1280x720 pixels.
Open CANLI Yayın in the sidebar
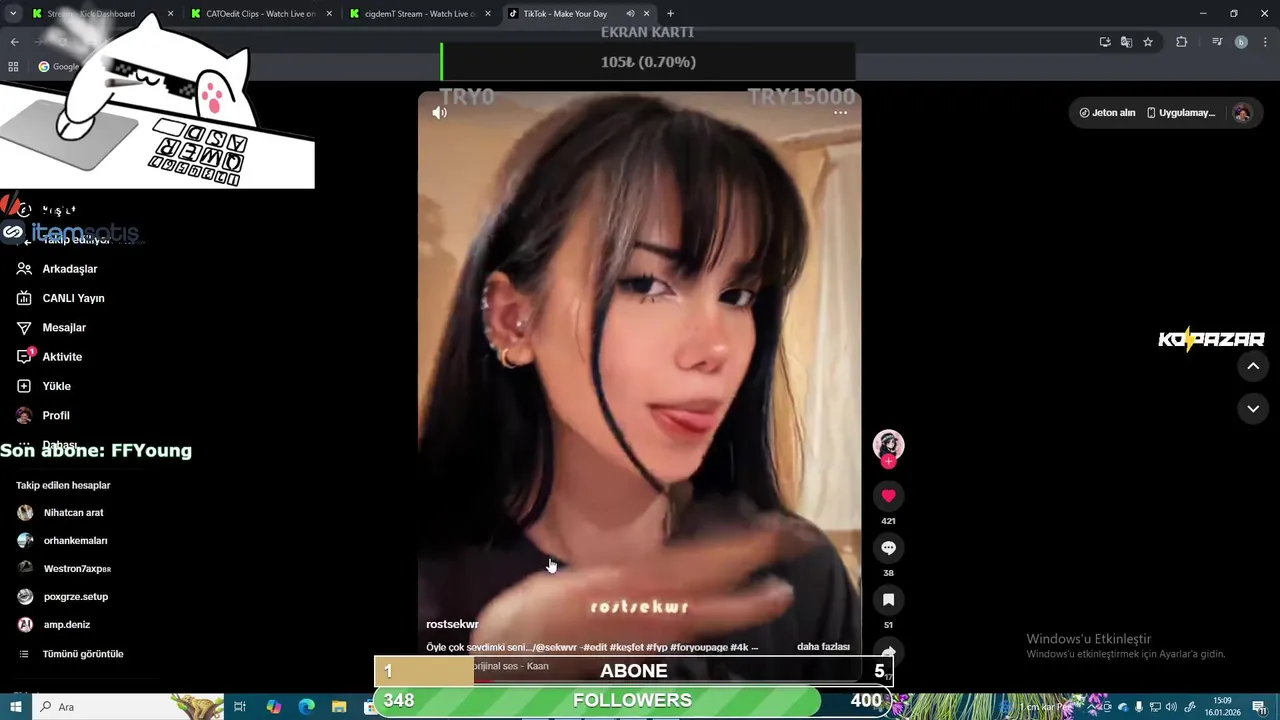coord(60,298)
